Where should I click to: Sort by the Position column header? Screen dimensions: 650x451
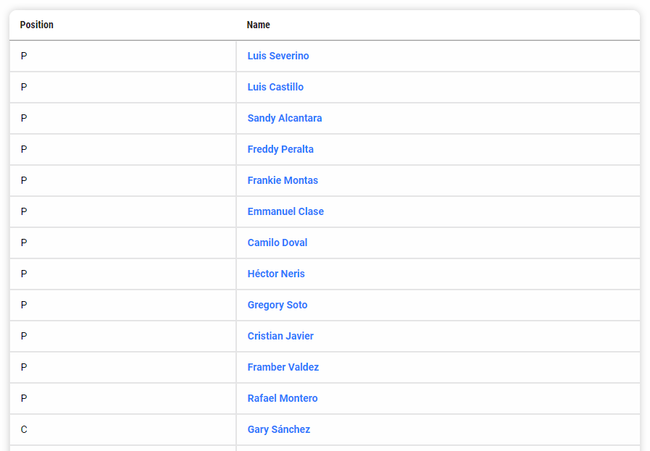pyautogui.click(x=37, y=25)
